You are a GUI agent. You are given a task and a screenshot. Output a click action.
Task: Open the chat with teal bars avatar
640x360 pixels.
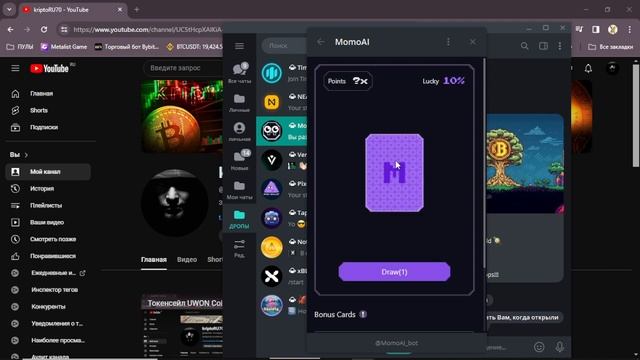(x=281, y=73)
